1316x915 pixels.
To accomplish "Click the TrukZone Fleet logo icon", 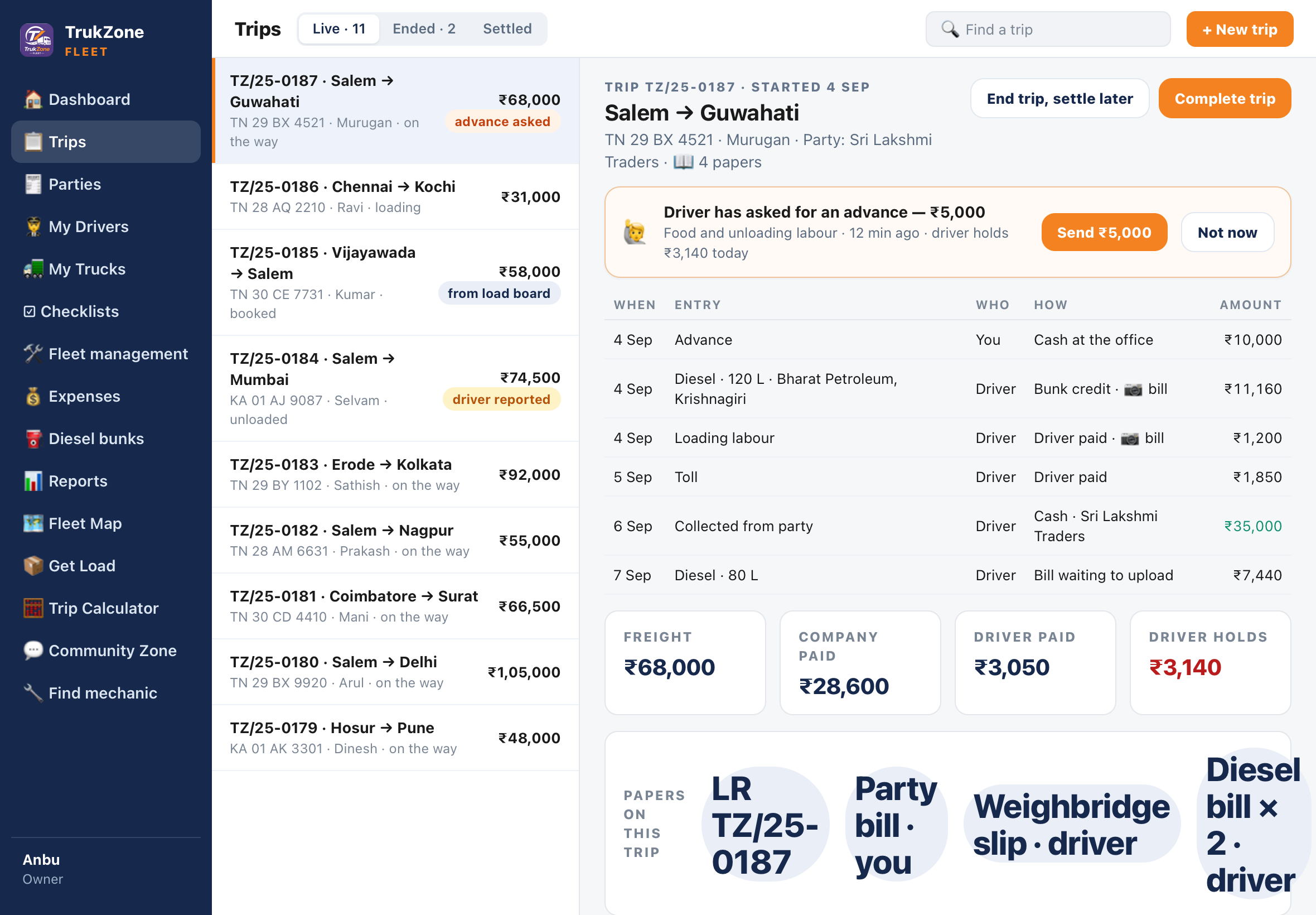I will pos(37,40).
